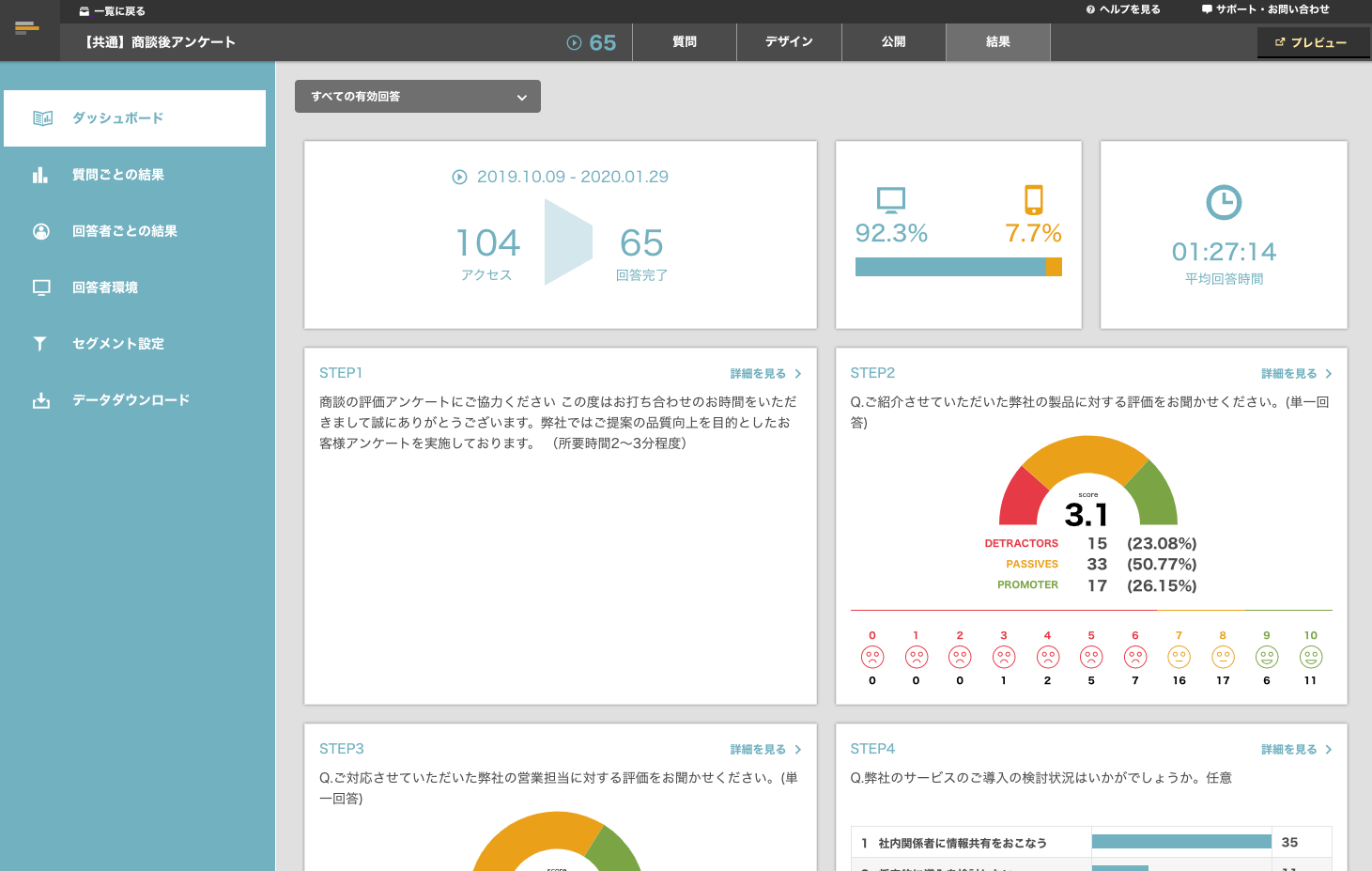
Task: Click the download icon for データダウンロード
Action: pos(41,400)
